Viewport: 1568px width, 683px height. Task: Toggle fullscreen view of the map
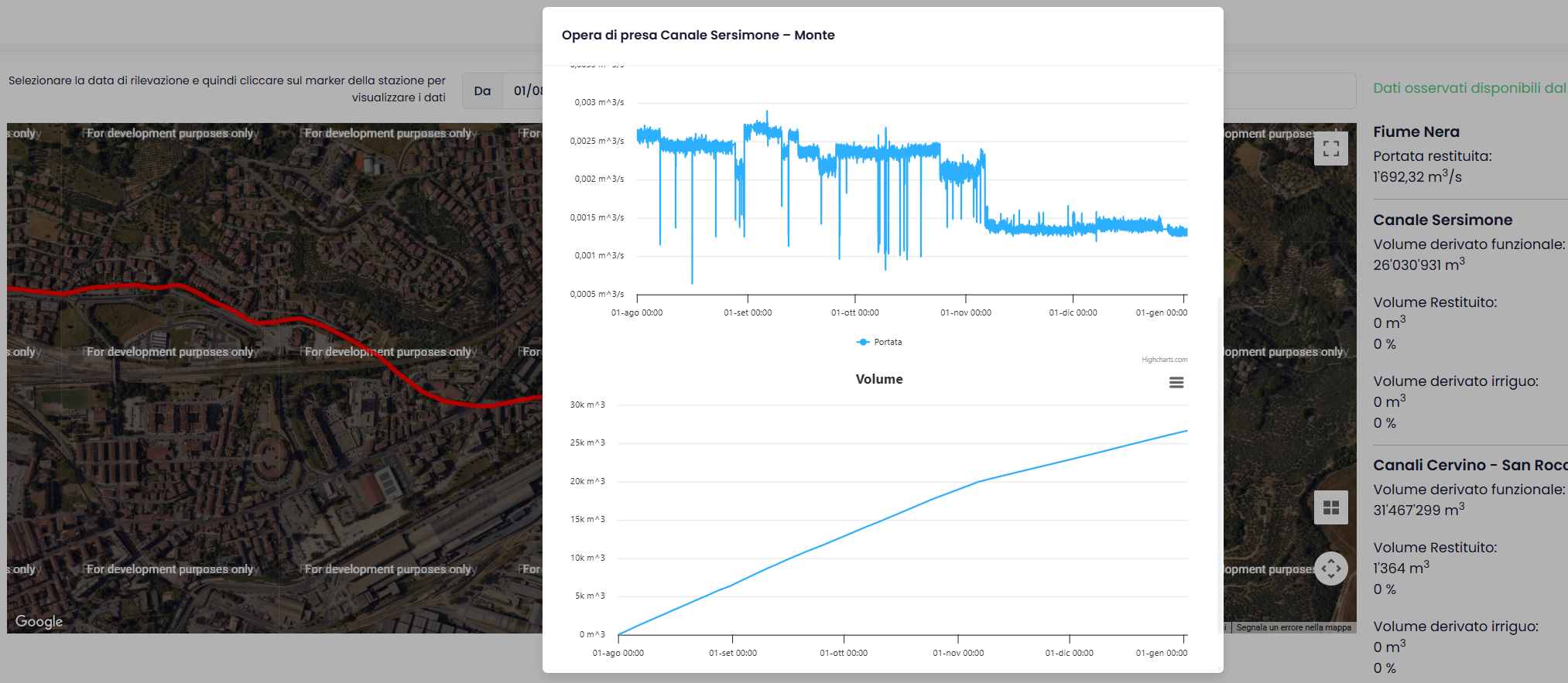pos(1330,149)
